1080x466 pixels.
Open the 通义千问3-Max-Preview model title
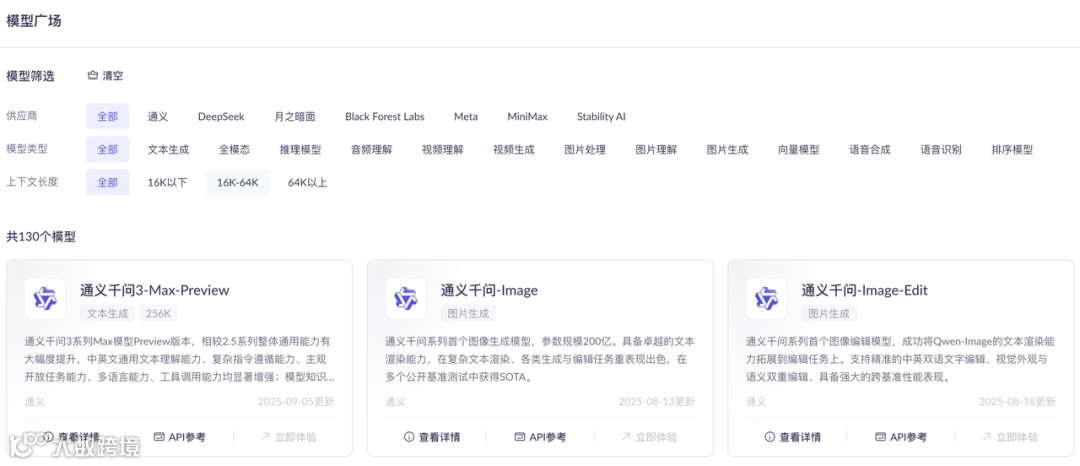[x=154, y=290]
